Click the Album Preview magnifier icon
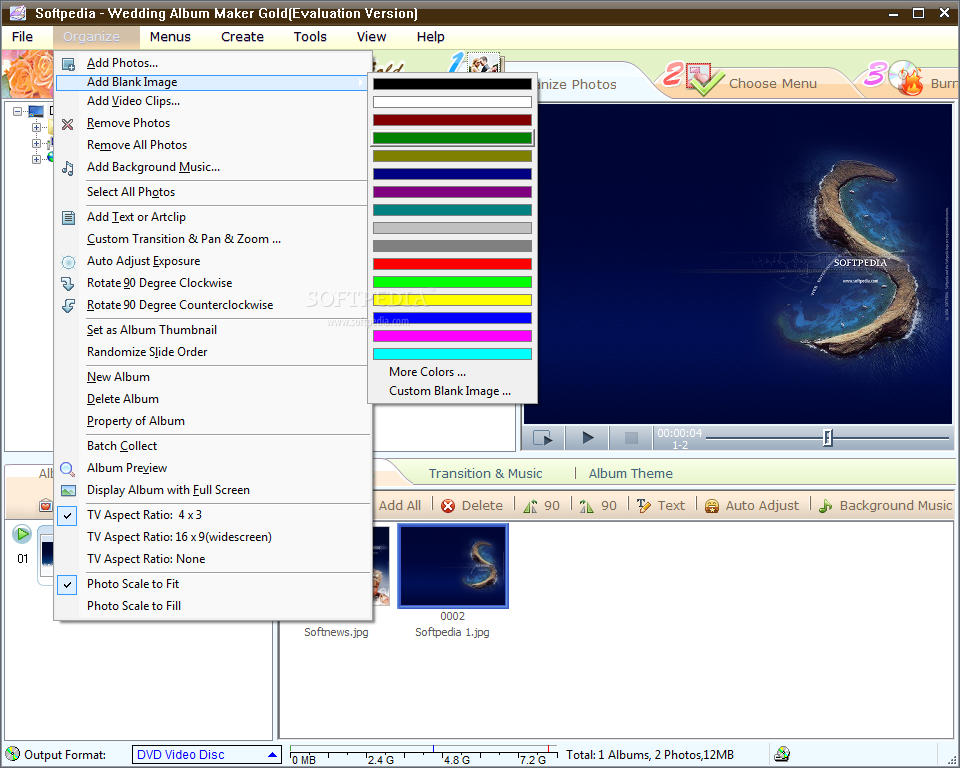This screenshot has width=960, height=768. point(68,468)
